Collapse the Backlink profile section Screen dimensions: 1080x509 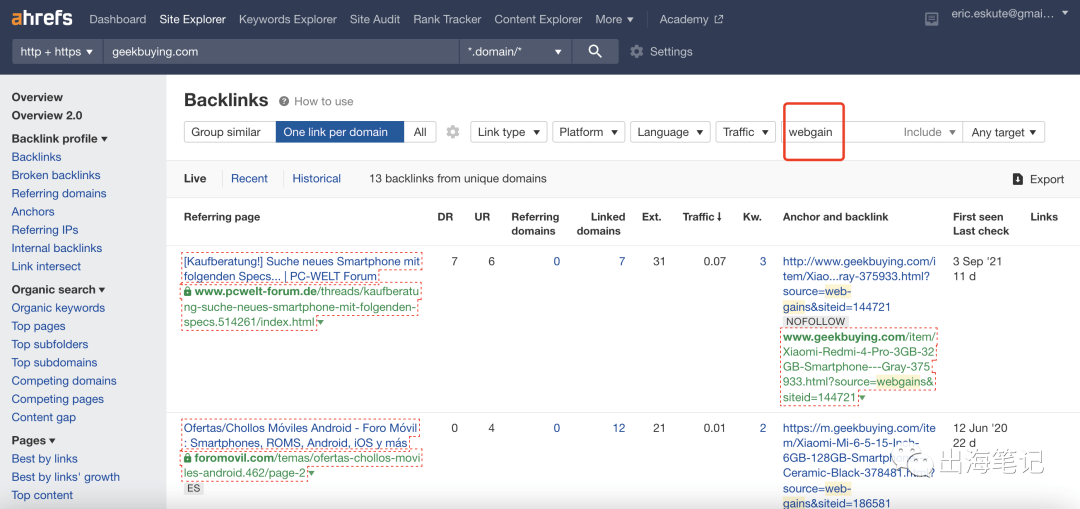[59, 138]
